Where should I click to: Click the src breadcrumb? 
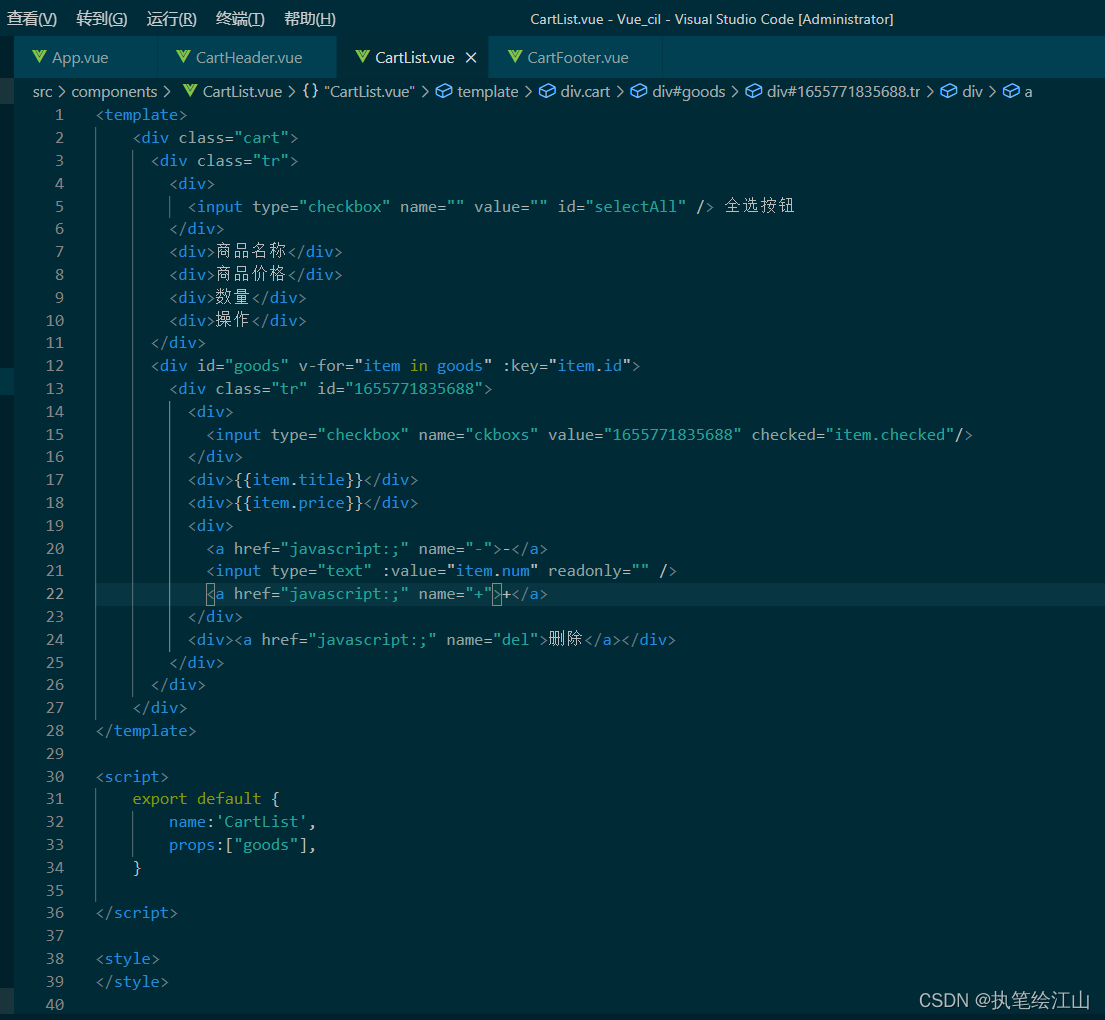(42, 92)
